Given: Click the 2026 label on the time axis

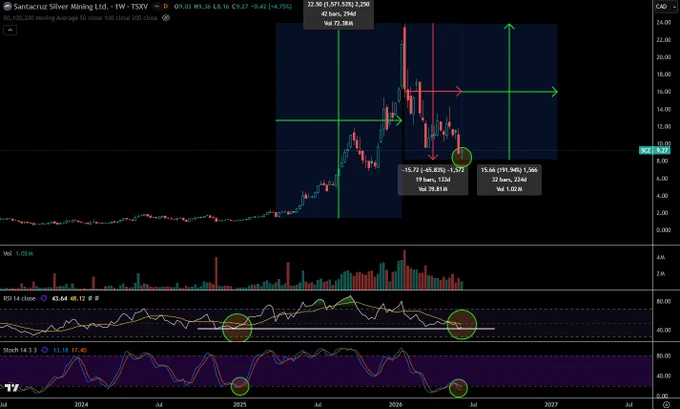Looking at the screenshot, I should pyautogui.click(x=396, y=404).
